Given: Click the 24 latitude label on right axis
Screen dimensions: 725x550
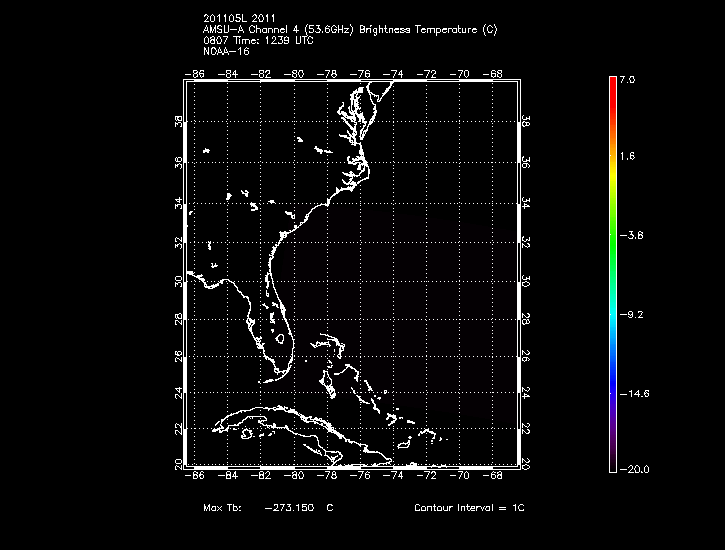Looking at the screenshot, I should tap(528, 393).
